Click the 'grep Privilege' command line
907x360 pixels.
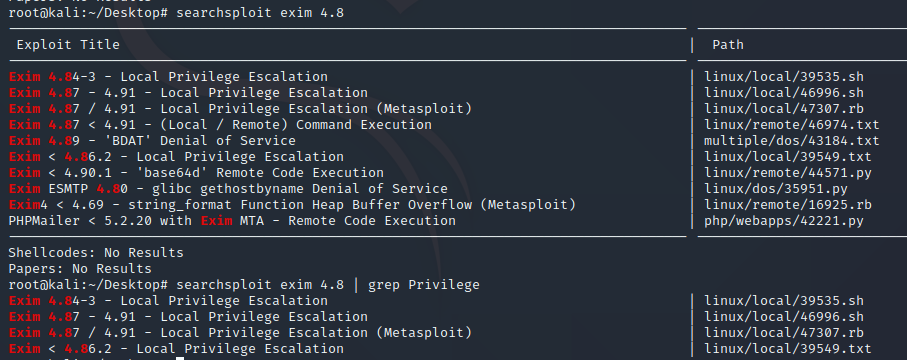[244, 285]
